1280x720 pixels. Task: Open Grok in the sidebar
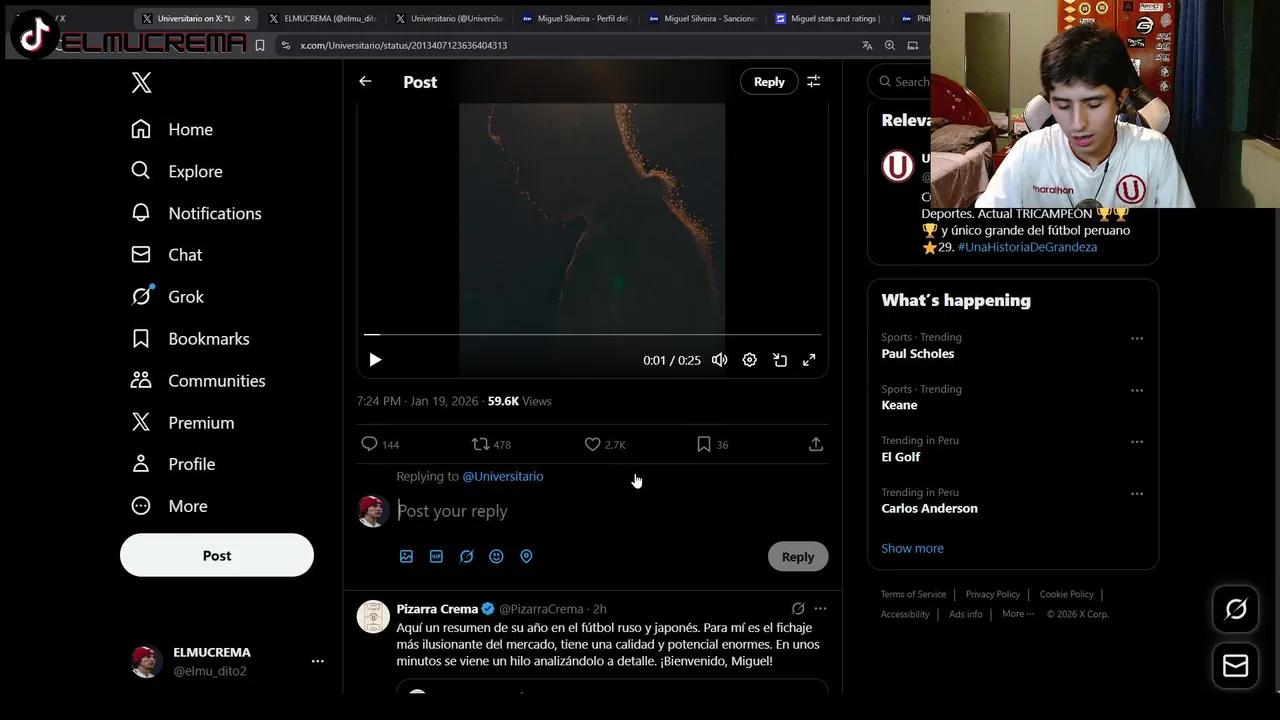point(167,297)
